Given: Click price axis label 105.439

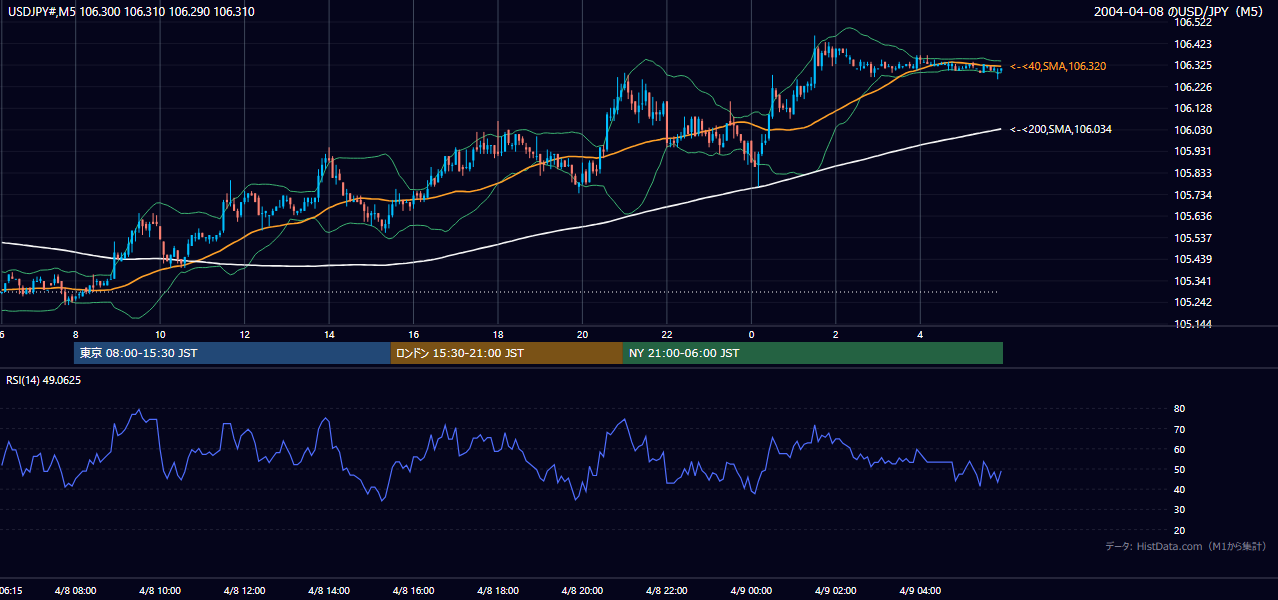Looking at the screenshot, I should (x=1193, y=259).
